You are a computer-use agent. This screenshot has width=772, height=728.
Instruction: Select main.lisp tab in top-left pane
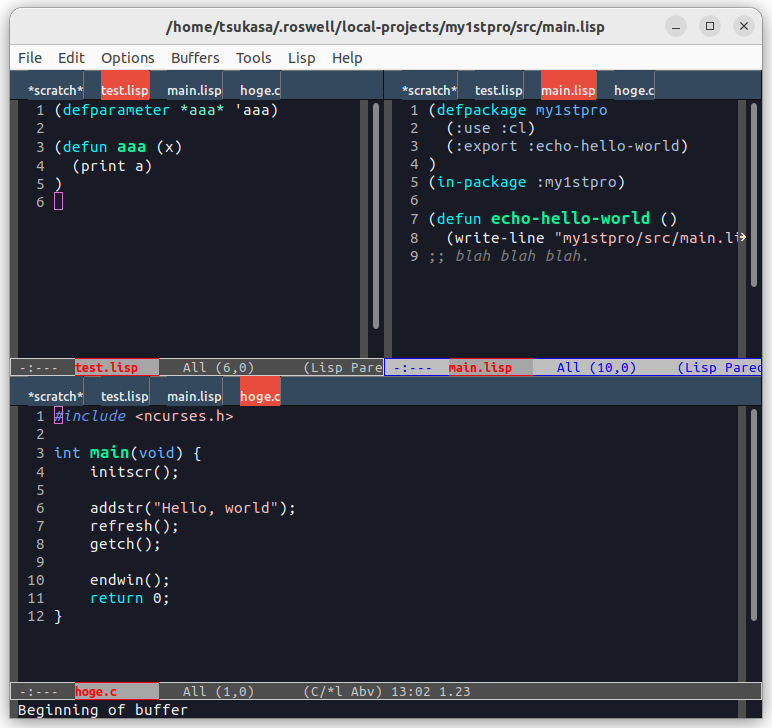194,90
